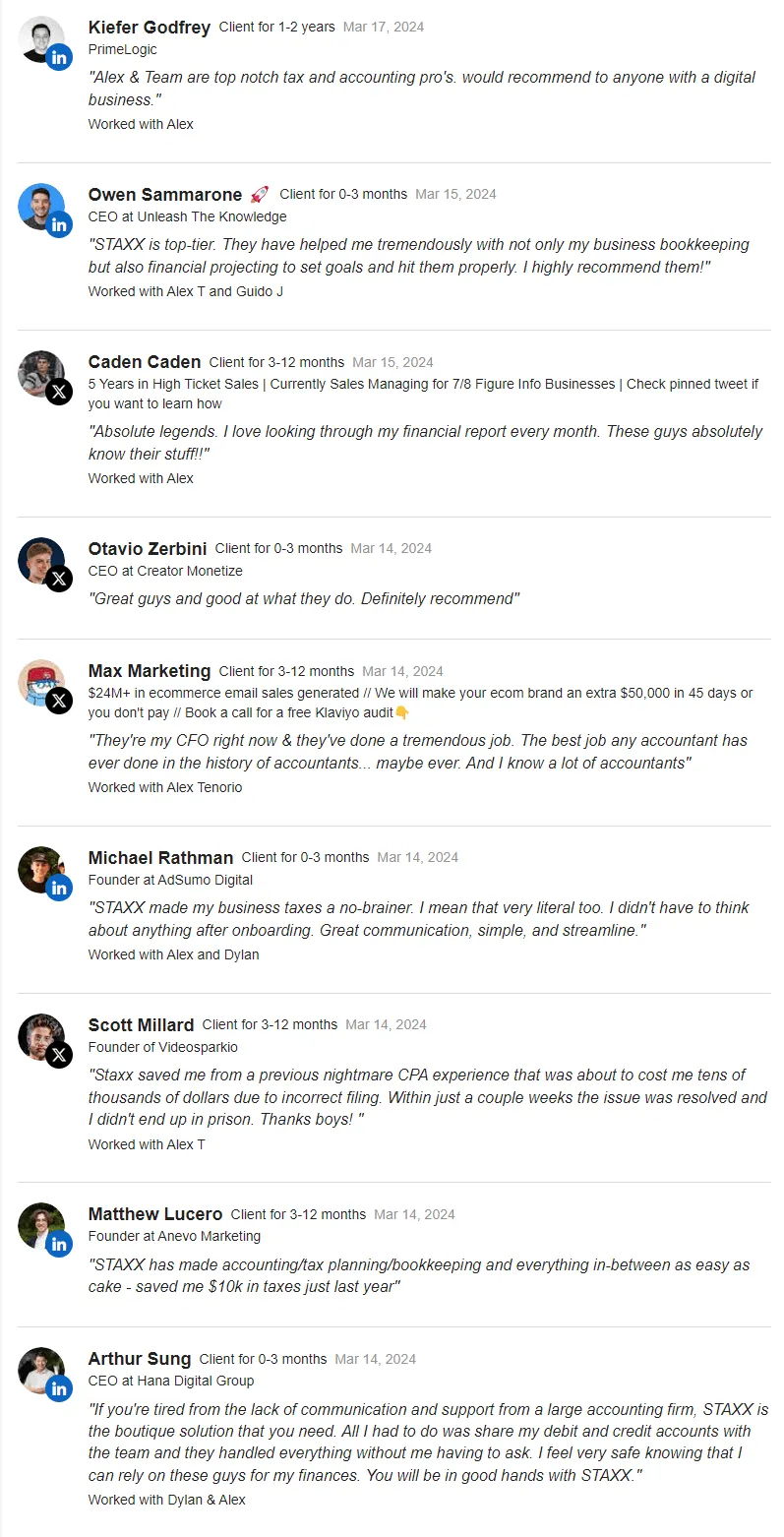The image size is (784, 1537).
Task: Click X badge on Caden Caden's avatar
Action: coord(59,392)
